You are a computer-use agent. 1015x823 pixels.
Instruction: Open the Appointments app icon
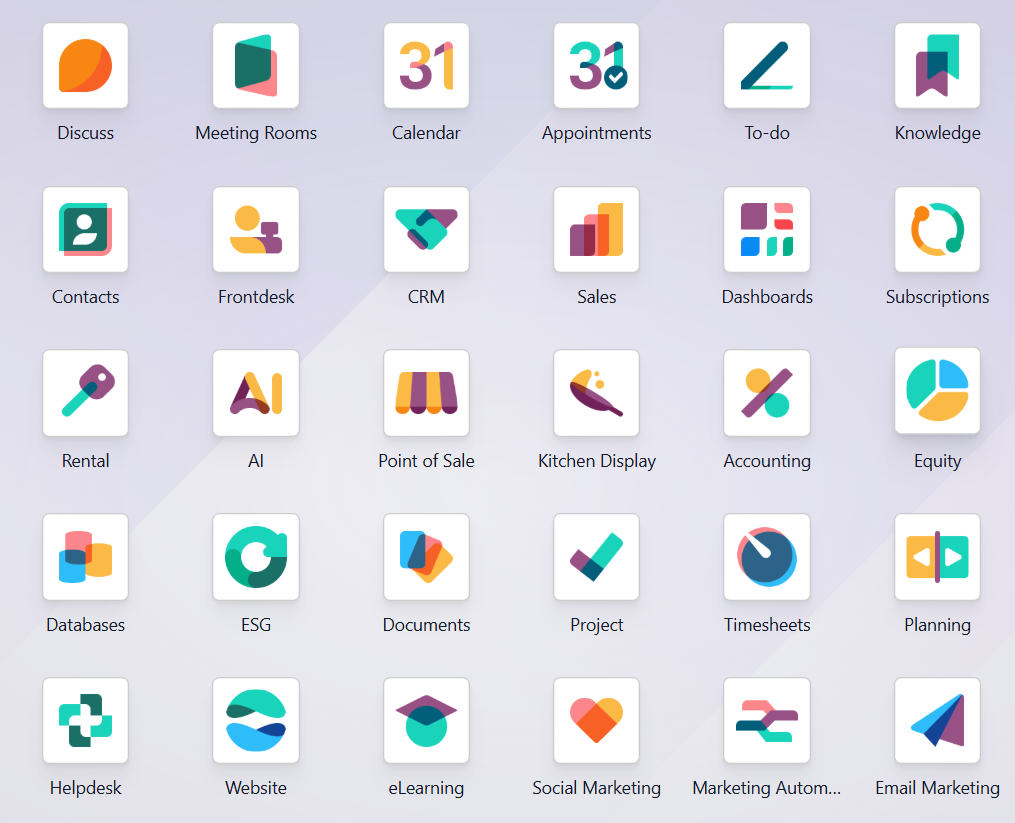[x=596, y=65]
